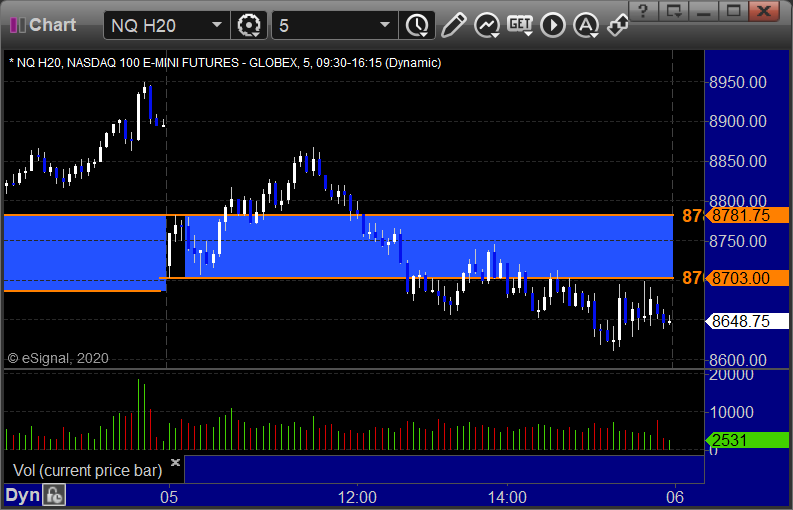Viewport: 793px width, 510px height.
Task: Click the 10000 volume axis label
Action: pyautogui.click(x=731, y=412)
